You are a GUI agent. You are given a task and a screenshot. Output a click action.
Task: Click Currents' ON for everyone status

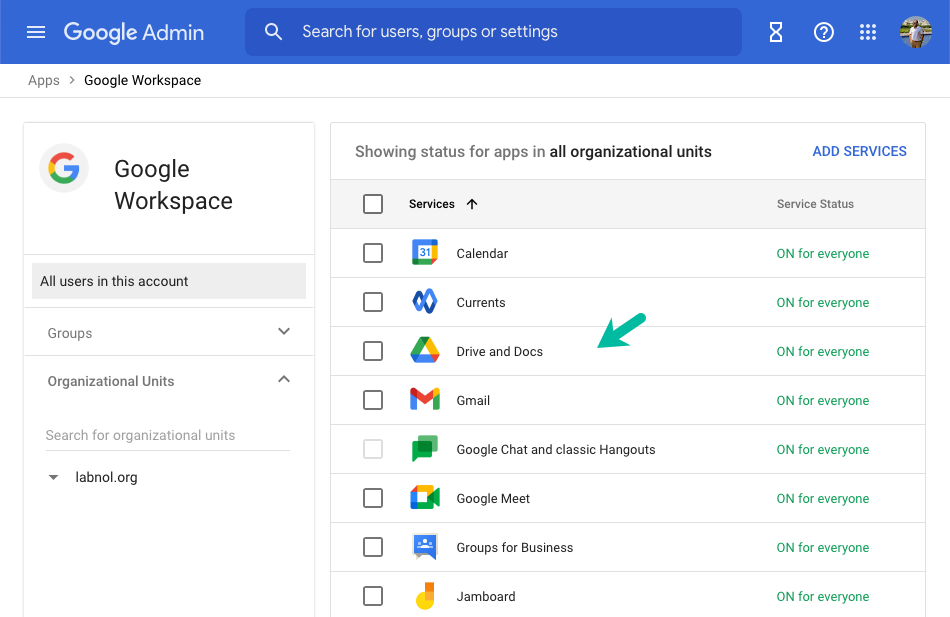click(823, 302)
